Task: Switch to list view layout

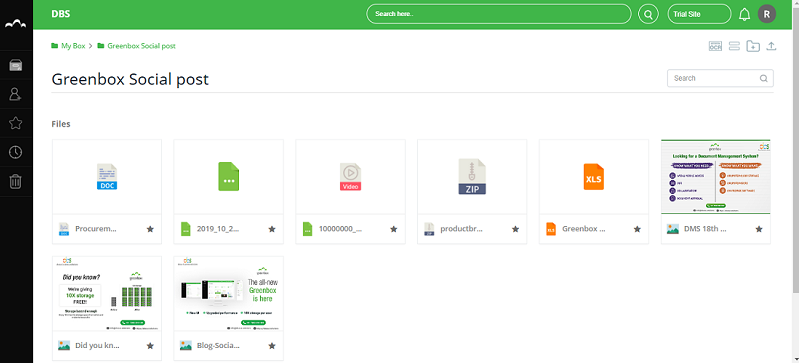Action: [734, 46]
